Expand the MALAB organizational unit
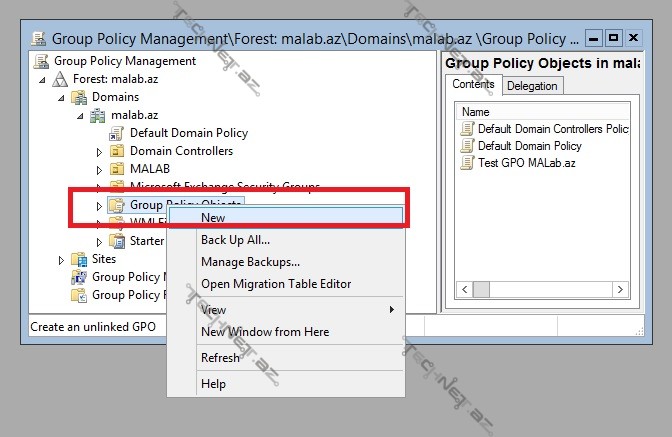The width and height of the screenshot is (672, 437). [99, 170]
